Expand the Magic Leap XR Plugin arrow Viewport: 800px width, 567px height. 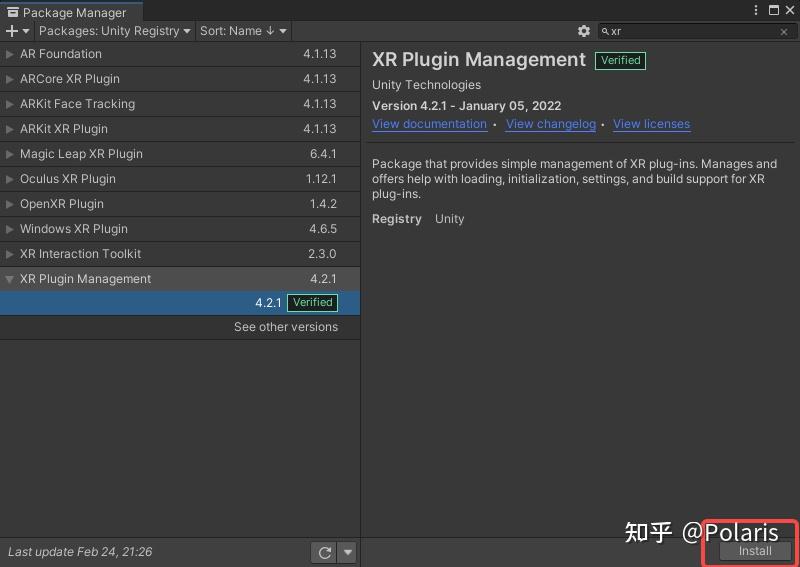point(9,154)
